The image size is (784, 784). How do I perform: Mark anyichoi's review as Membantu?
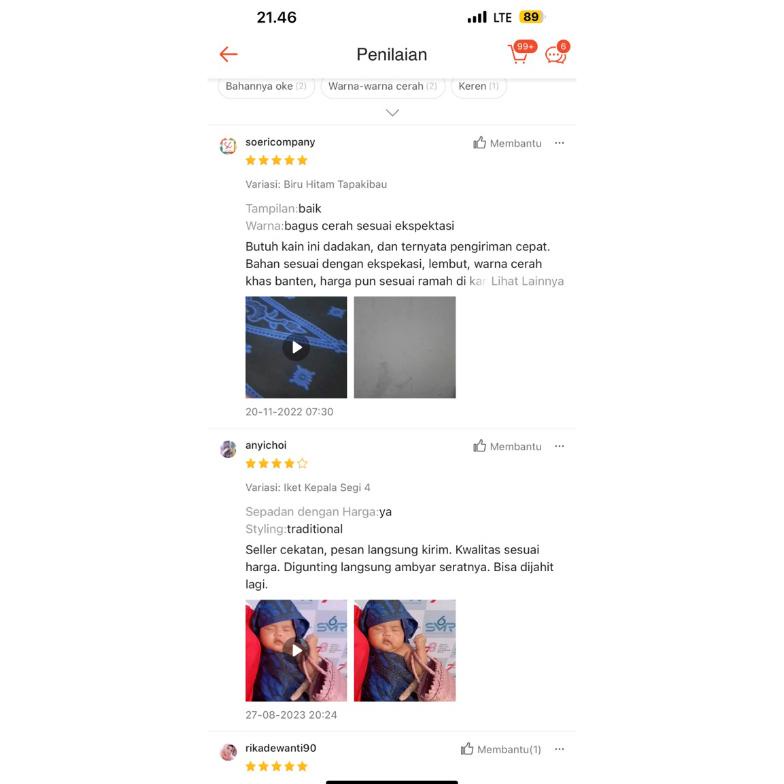[507, 446]
